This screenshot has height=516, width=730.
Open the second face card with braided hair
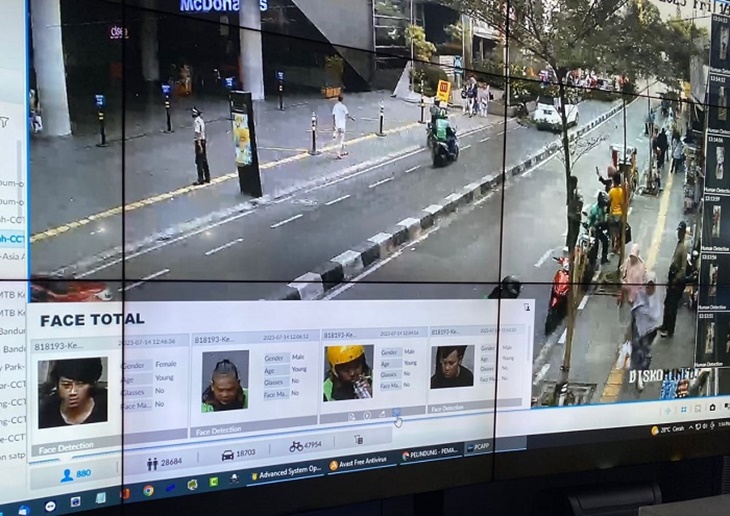pyautogui.click(x=225, y=381)
